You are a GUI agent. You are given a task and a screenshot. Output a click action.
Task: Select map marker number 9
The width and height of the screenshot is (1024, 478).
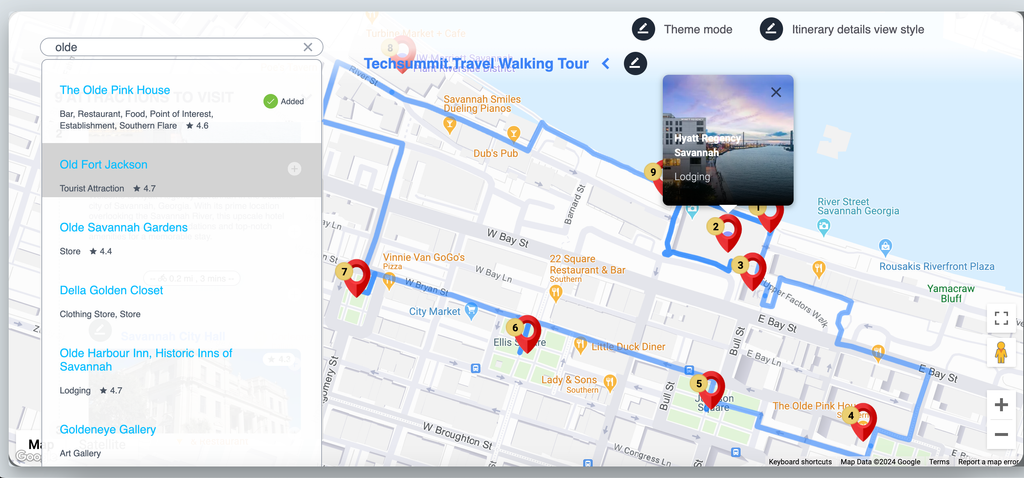coord(656,176)
